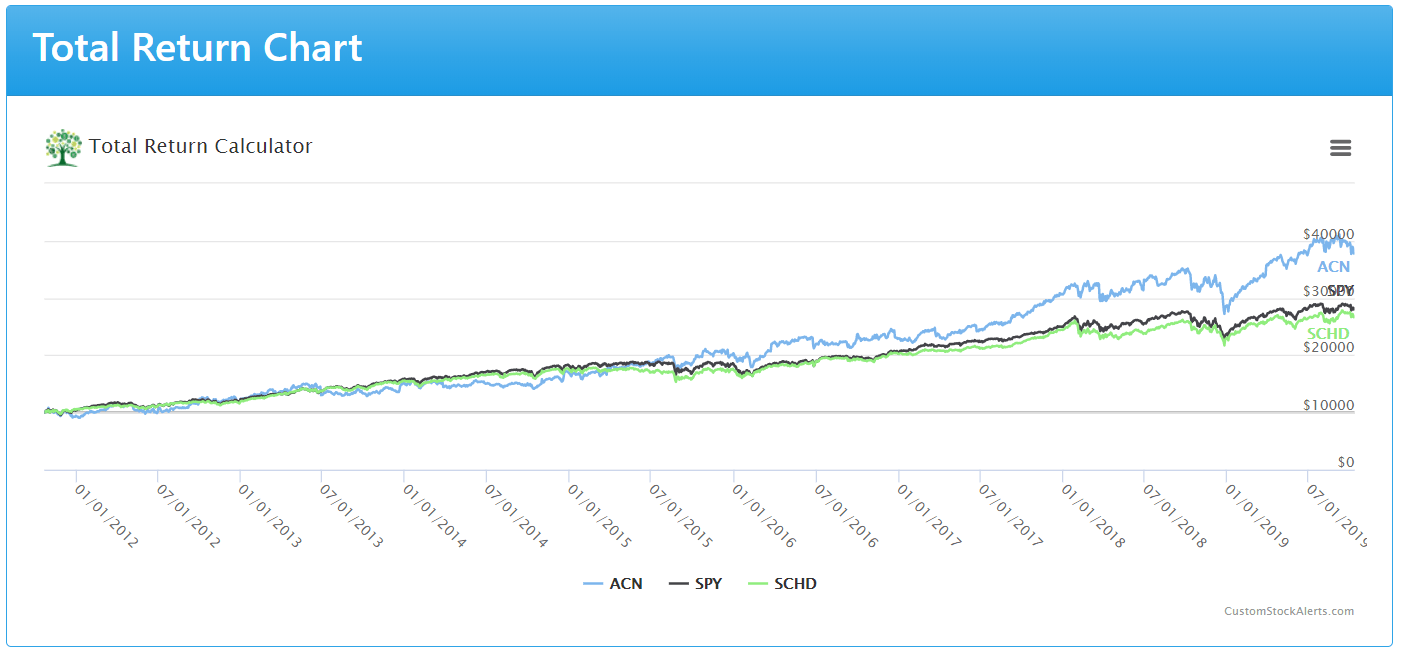The height and width of the screenshot is (654, 1401).
Task: Select the $0 y-axis label
Action: tap(1346, 462)
